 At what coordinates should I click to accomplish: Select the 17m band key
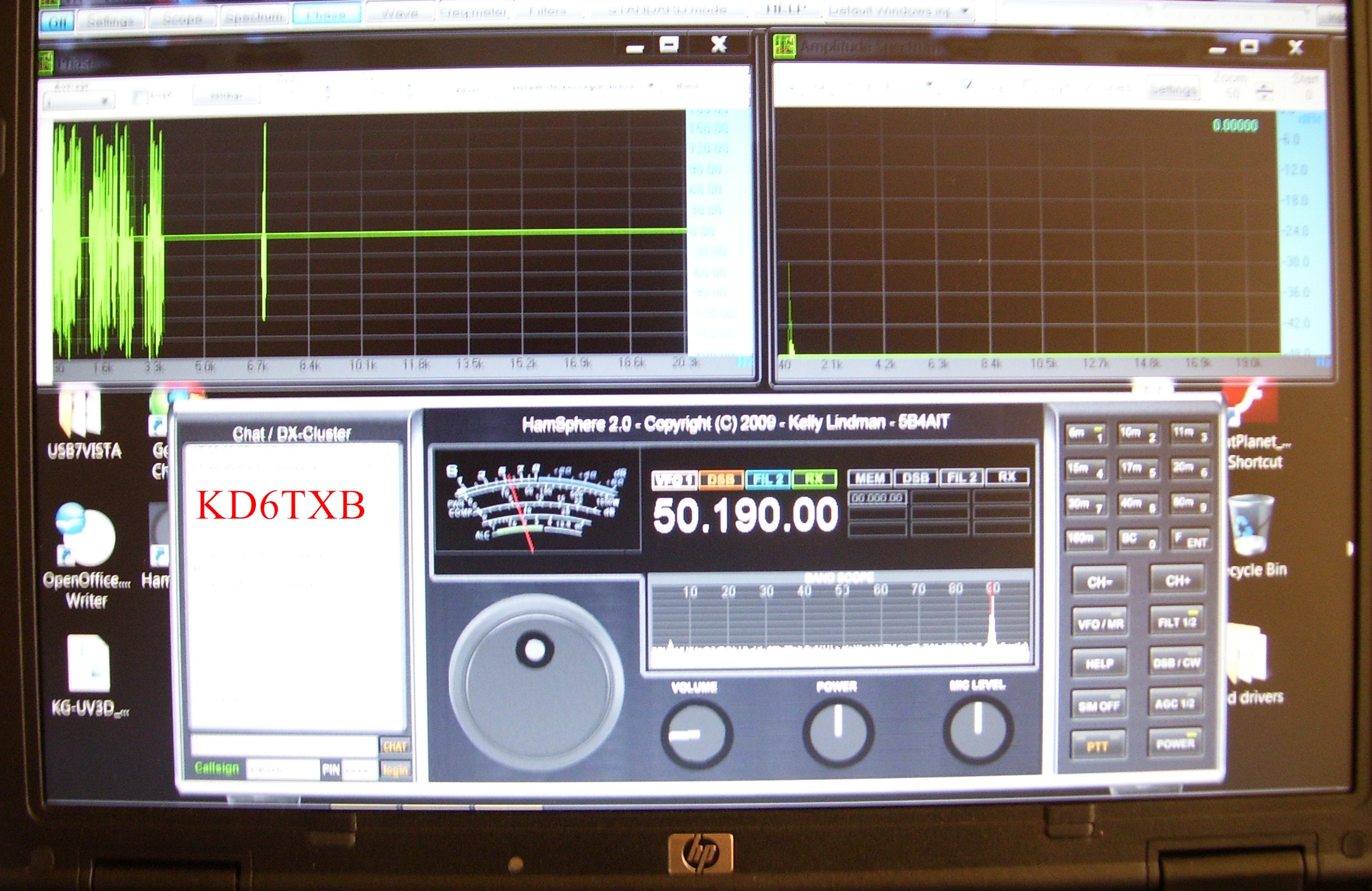tap(1138, 469)
